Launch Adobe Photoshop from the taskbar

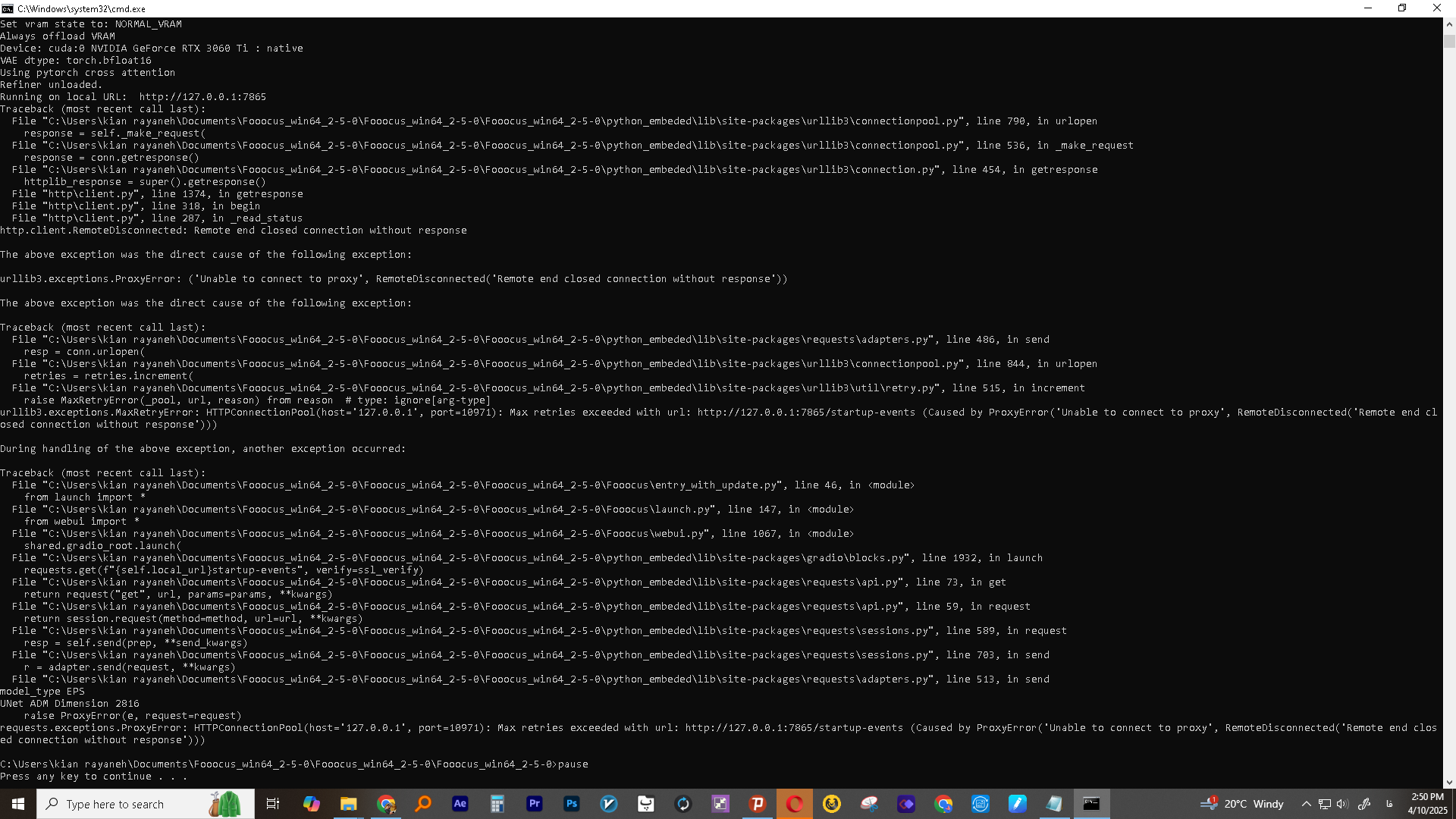click(x=571, y=804)
